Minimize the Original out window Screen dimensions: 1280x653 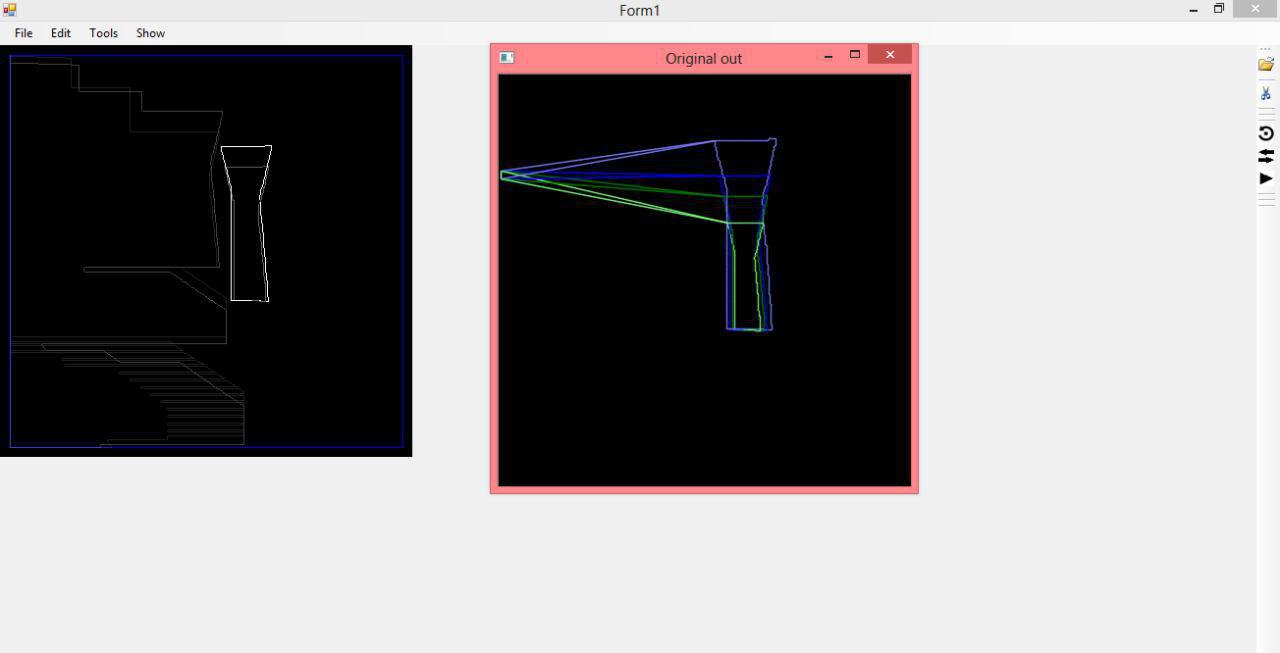pyautogui.click(x=828, y=56)
